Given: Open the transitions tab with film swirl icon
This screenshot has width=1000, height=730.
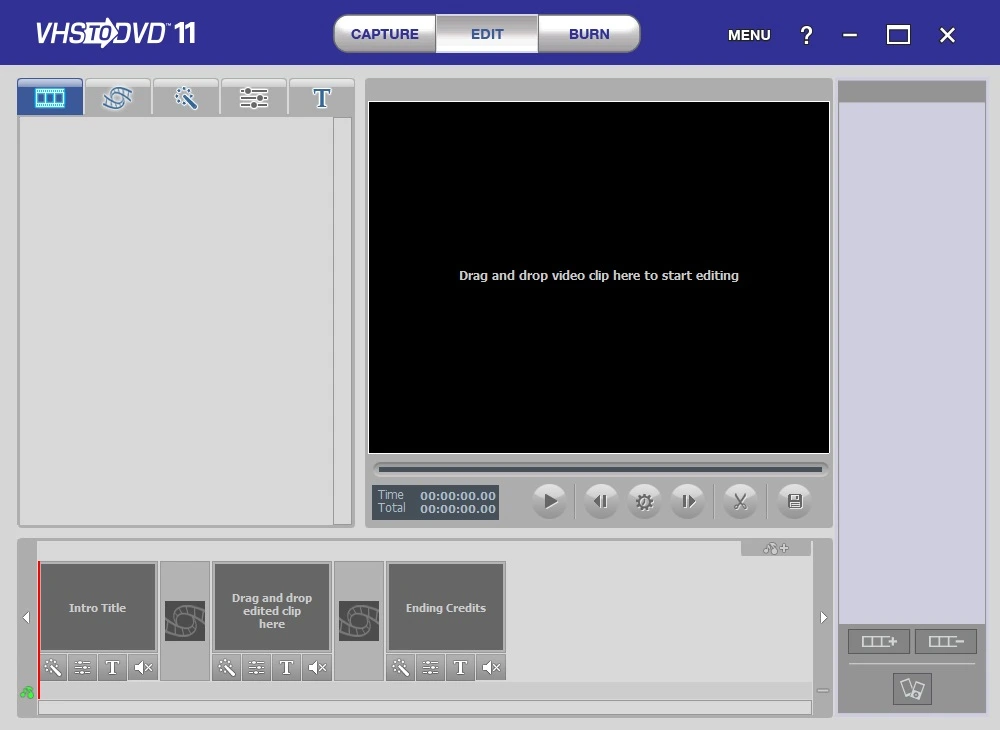Looking at the screenshot, I should pyautogui.click(x=118, y=98).
